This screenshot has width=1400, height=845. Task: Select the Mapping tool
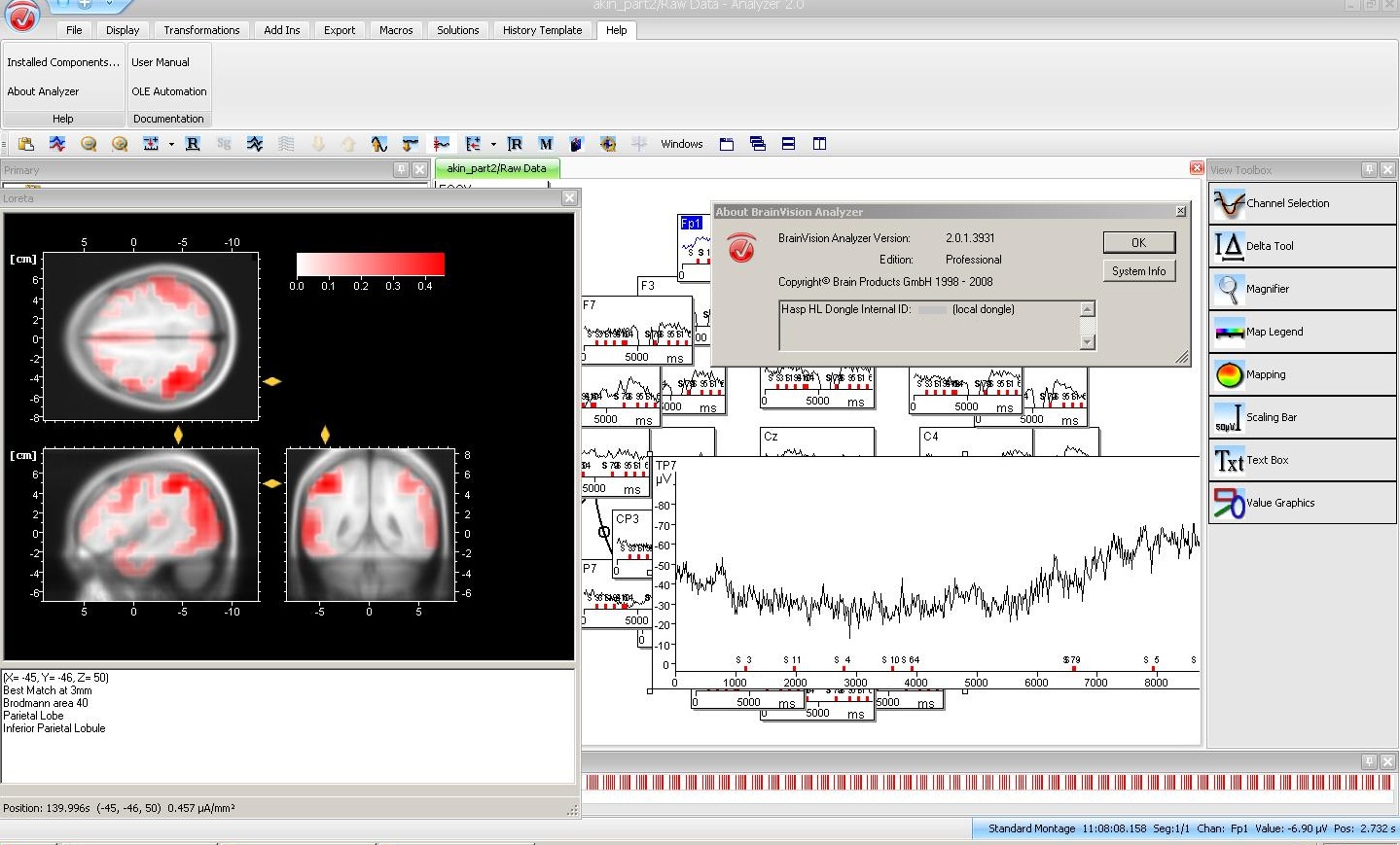click(1302, 374)
